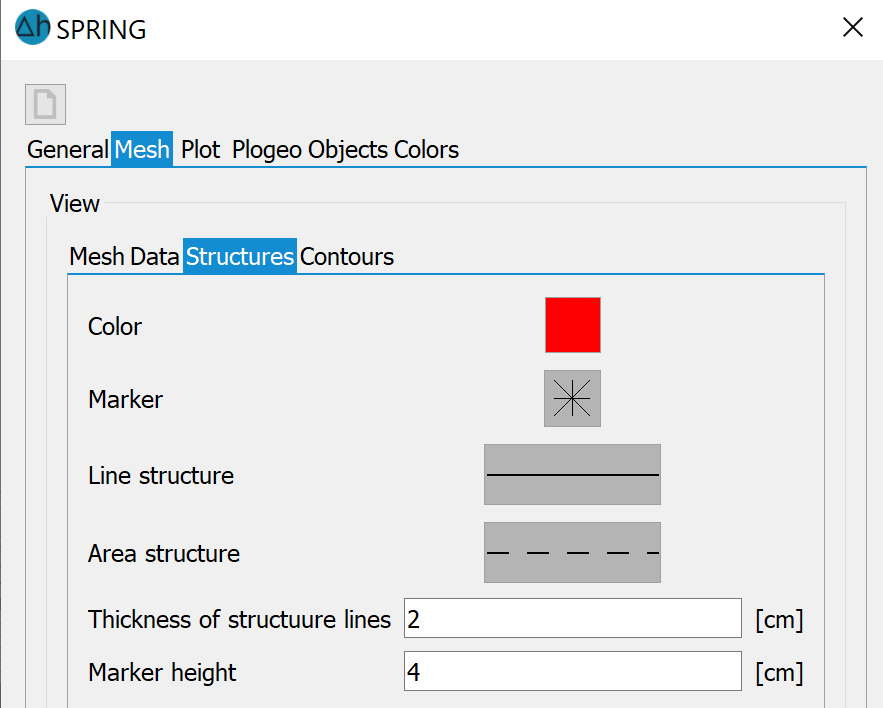883x708 pixels.
Task: Open the dashed Area structure style selector
Action: click(x=572, y=552)
